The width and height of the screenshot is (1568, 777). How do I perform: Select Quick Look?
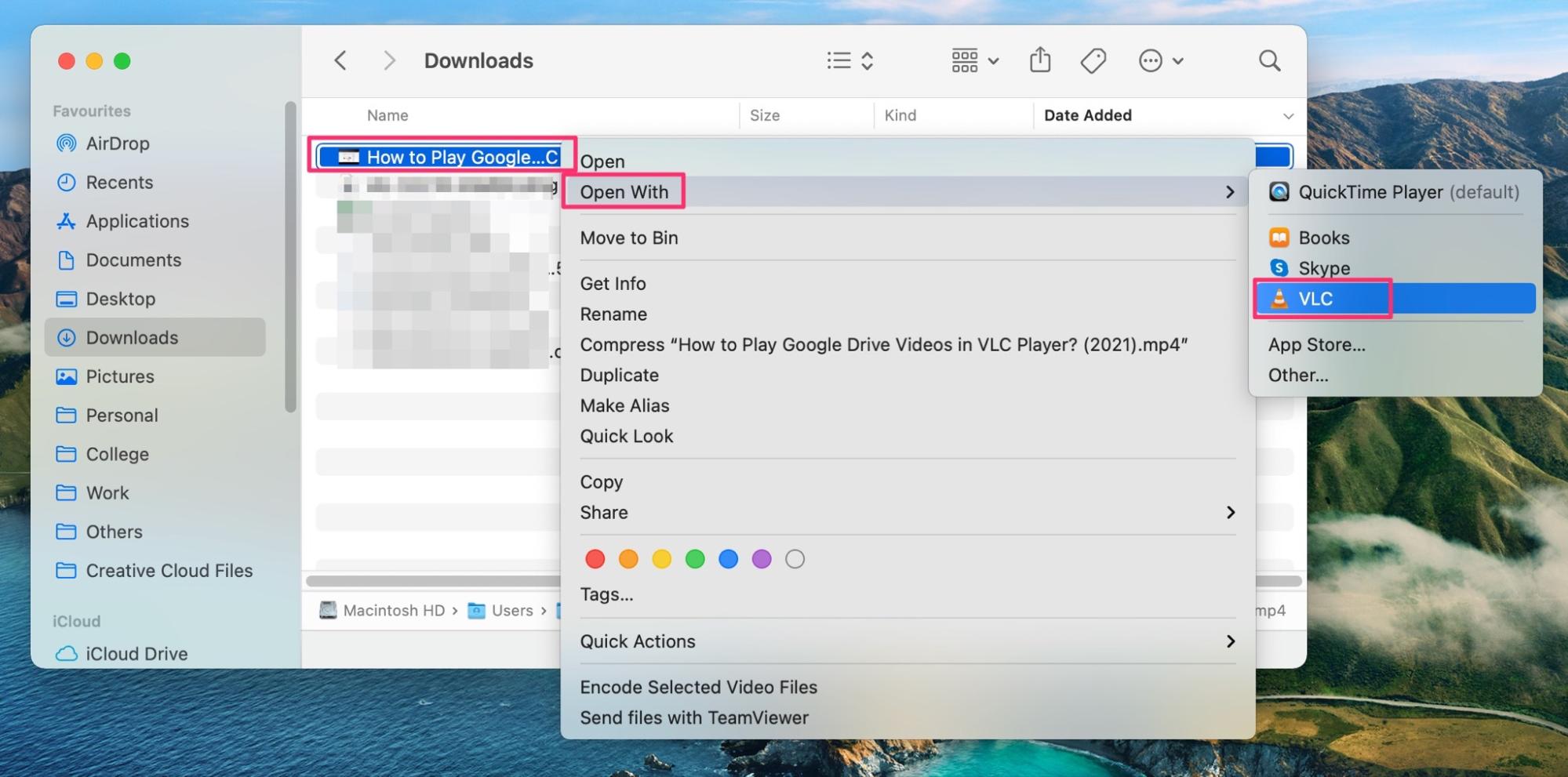[908, 436]
